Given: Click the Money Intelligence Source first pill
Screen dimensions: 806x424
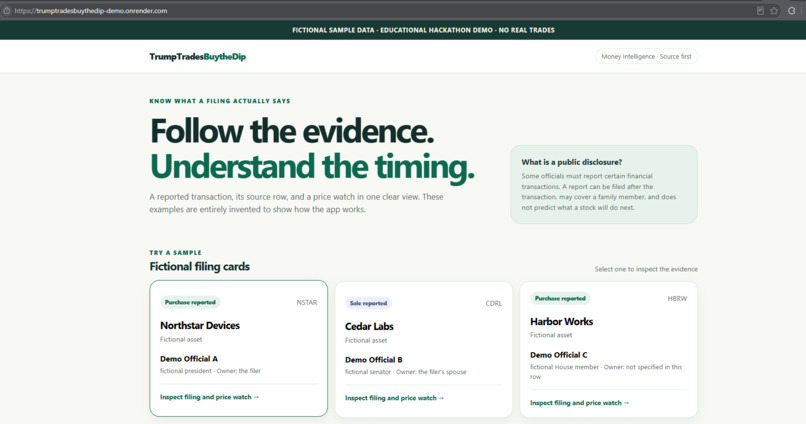Looking at the screenshot, I should point(646,57).
